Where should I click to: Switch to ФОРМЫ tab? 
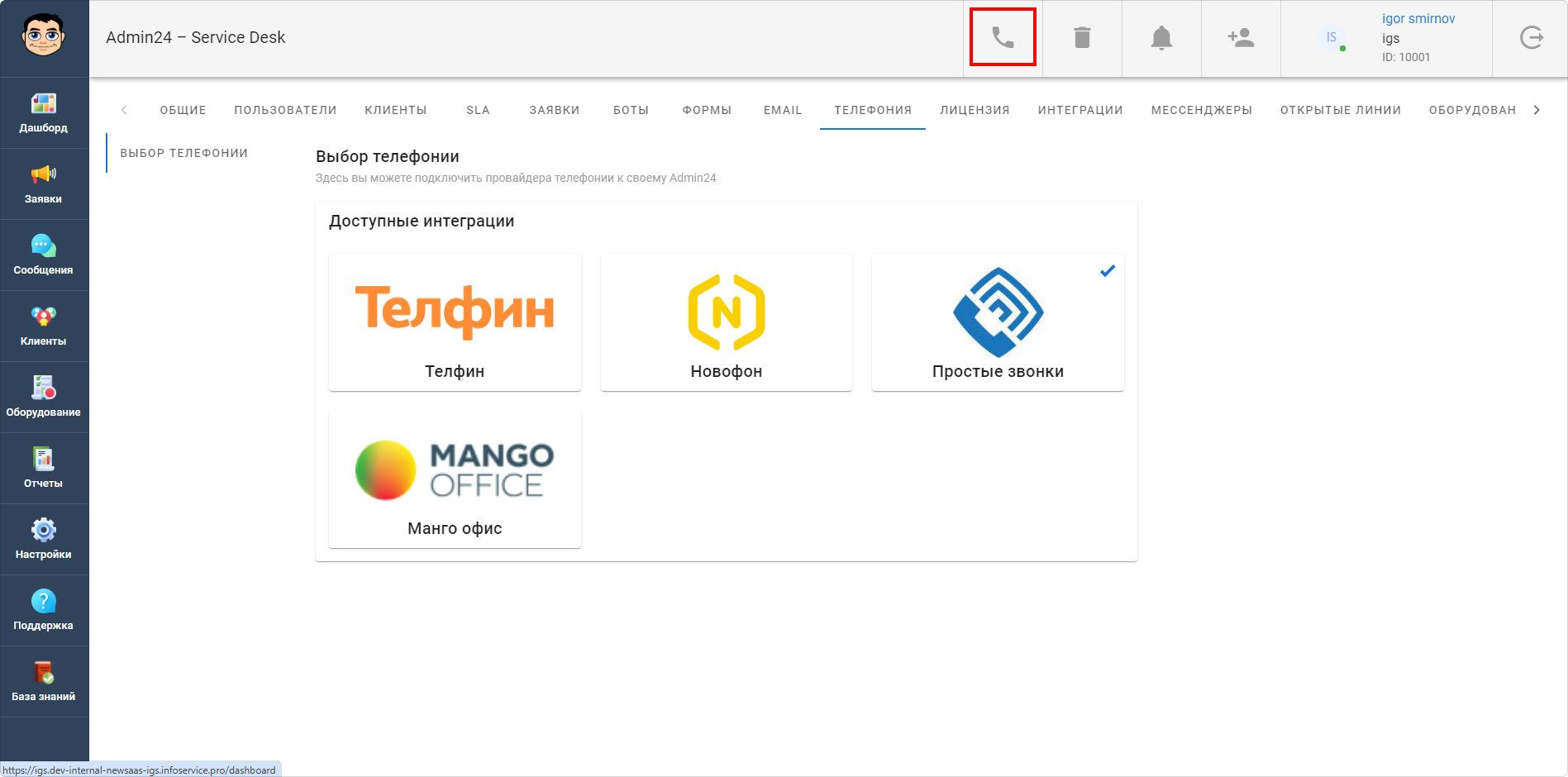pos(707,110)
